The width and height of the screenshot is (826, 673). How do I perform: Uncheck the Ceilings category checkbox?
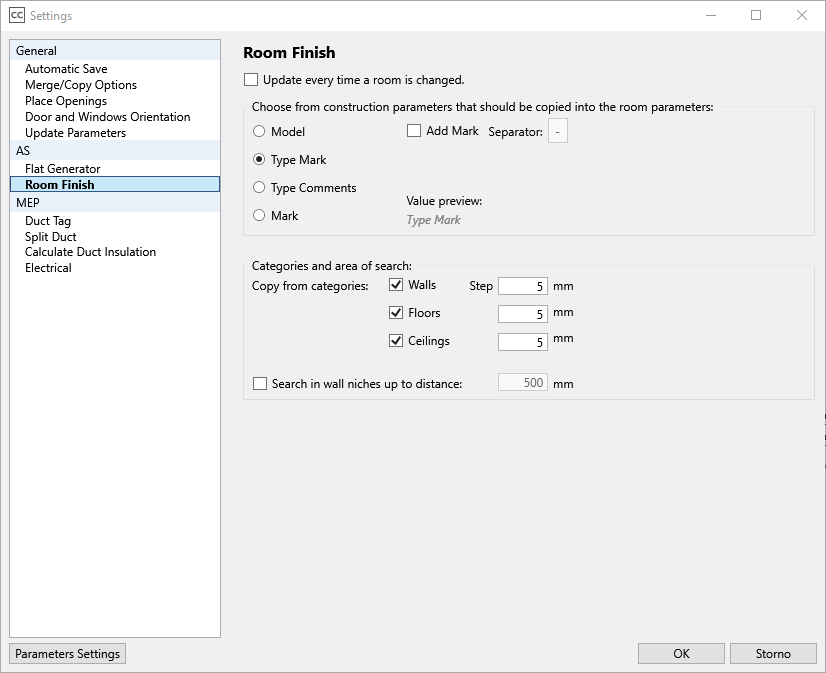[x=396, y=340]
